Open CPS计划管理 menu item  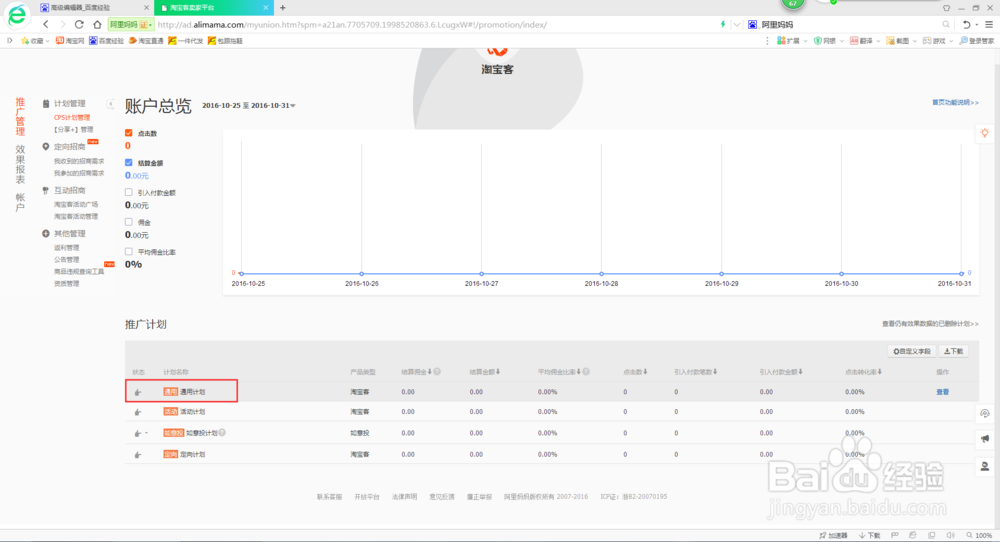72,117
